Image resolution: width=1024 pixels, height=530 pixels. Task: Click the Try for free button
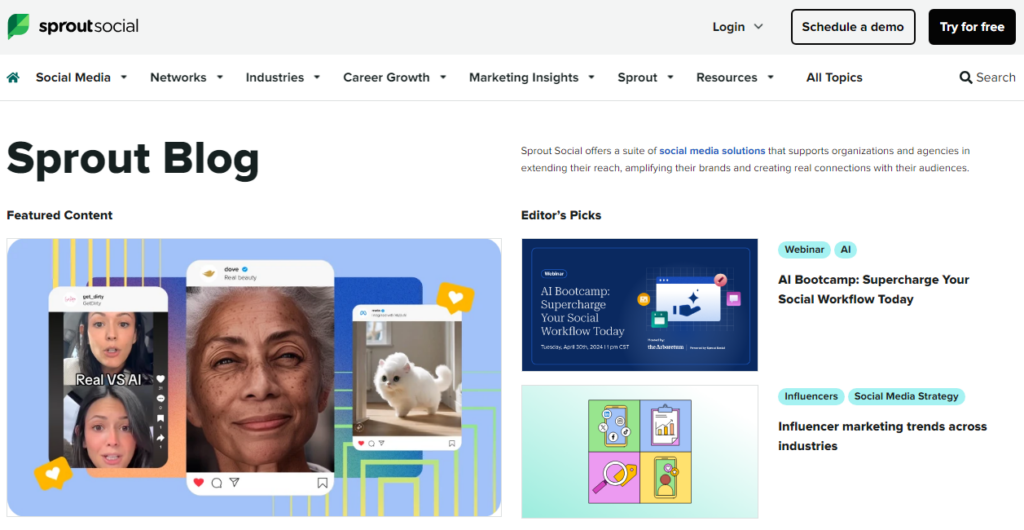click(x=972, y=27)
